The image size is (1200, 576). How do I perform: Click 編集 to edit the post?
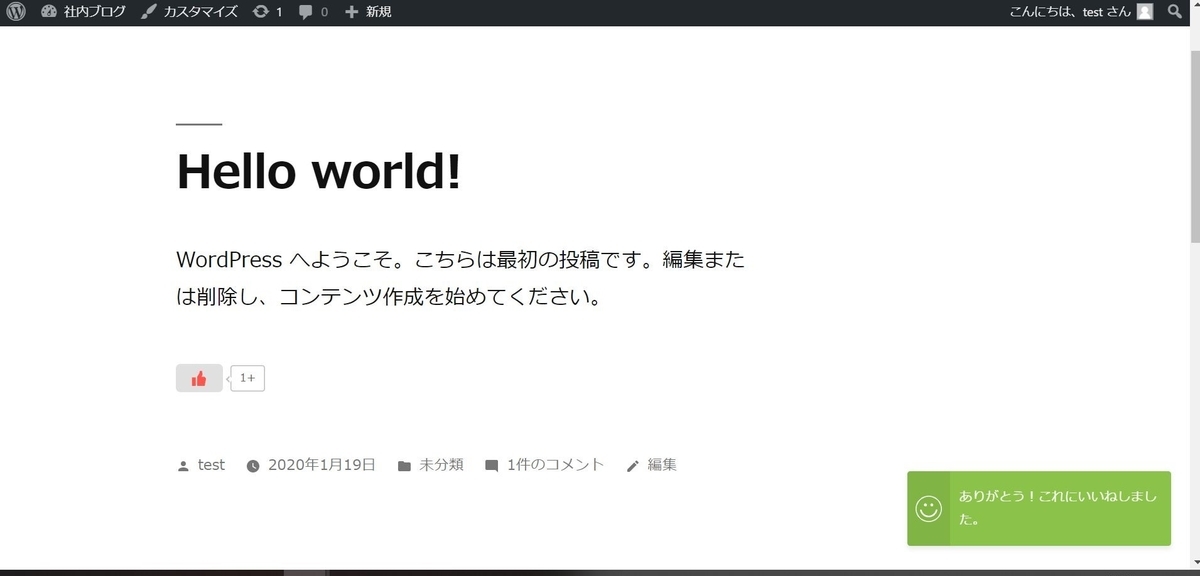pyautogui.click(x=663, y=464)
